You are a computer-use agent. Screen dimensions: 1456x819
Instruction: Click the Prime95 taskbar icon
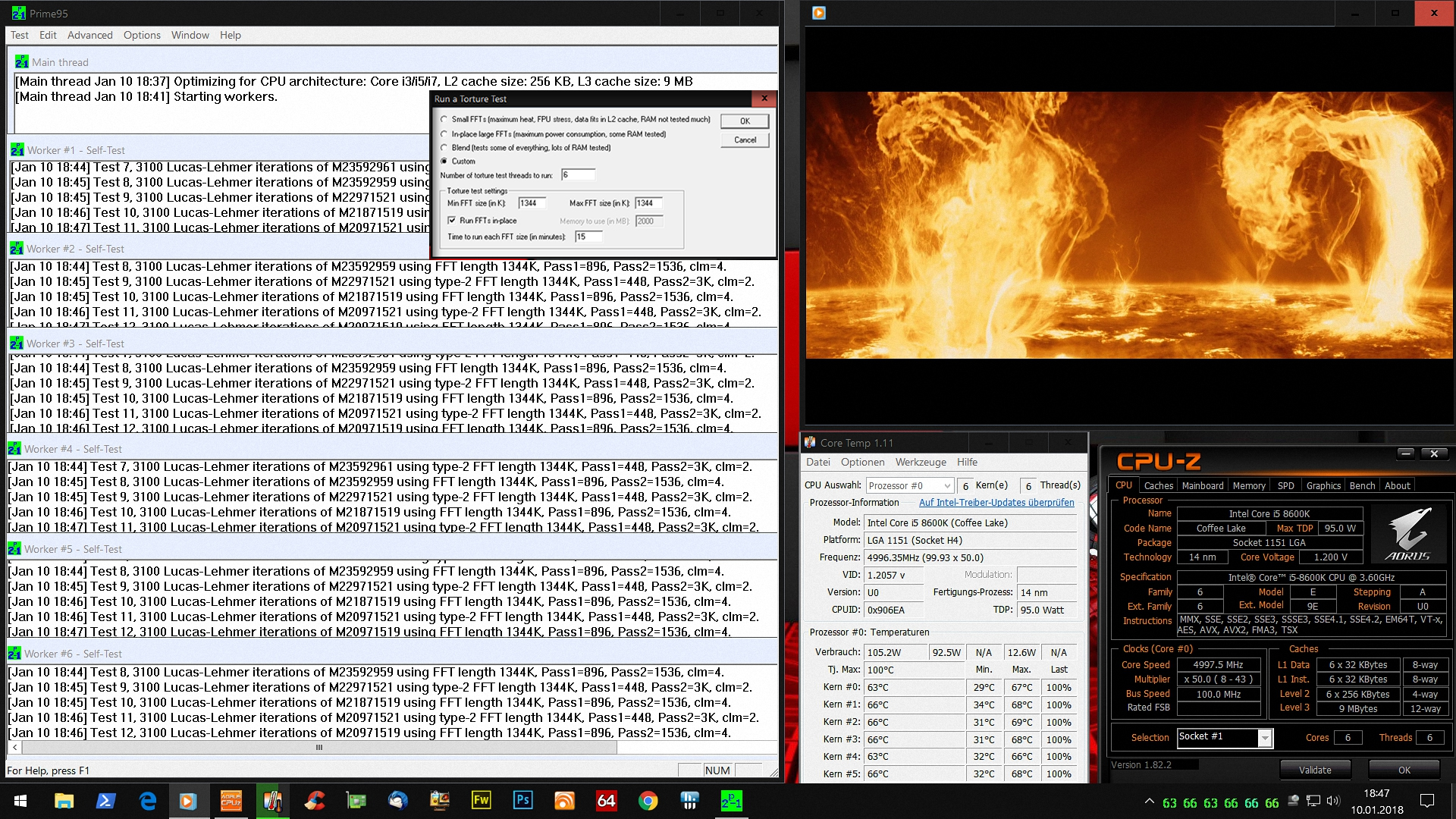tap(731, 801)
